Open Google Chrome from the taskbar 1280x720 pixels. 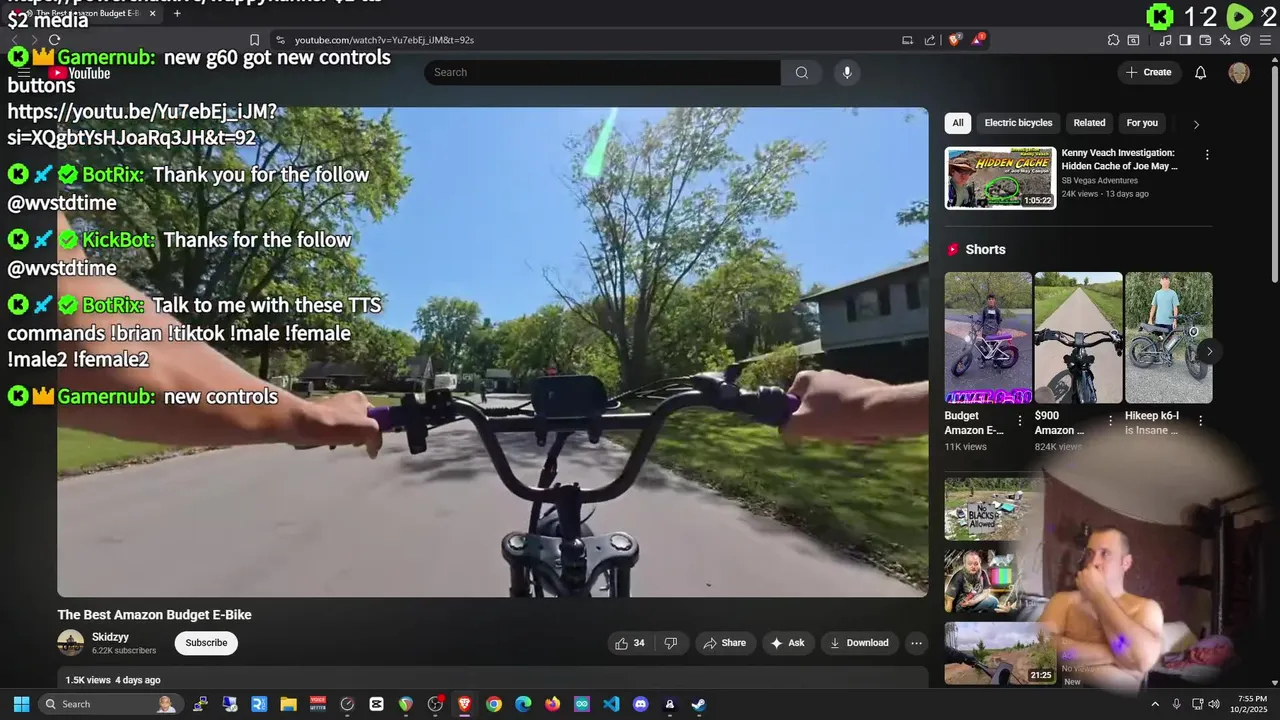(x=494, y=704)
